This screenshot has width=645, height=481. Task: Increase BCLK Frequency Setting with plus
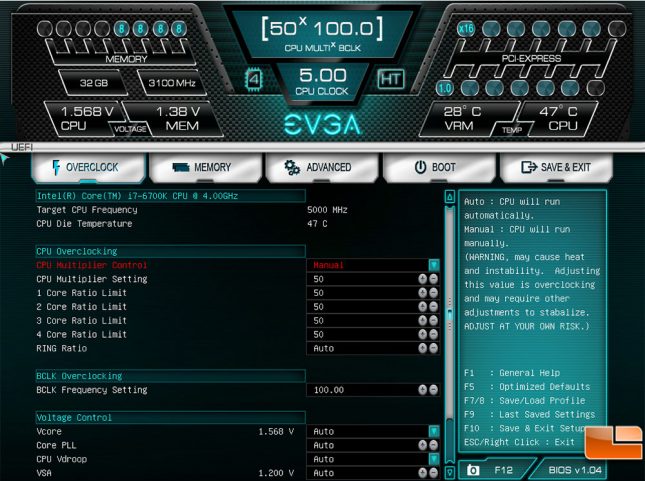click(422, 390)
